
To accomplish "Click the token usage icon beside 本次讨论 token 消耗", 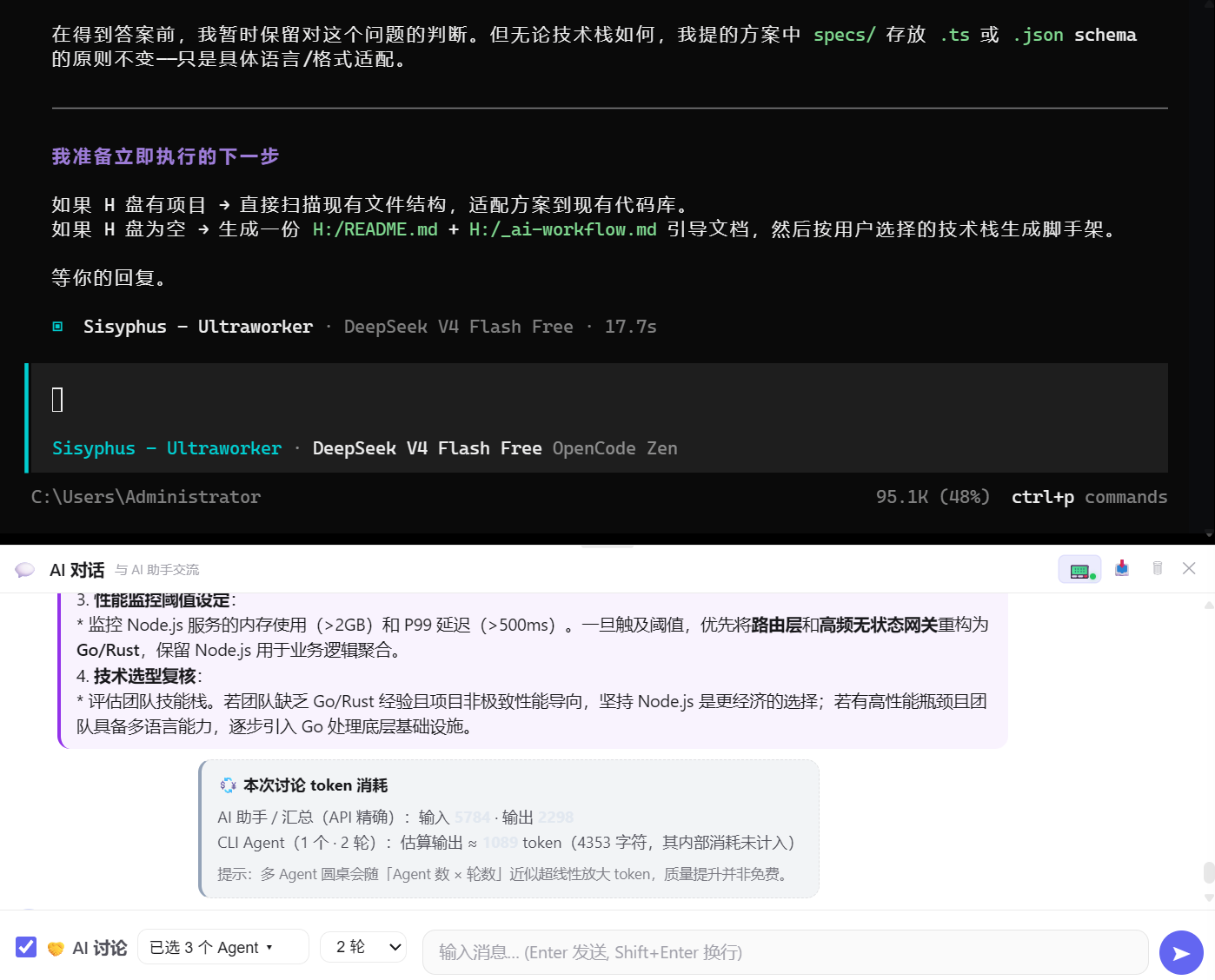I will tap(228, 785).
